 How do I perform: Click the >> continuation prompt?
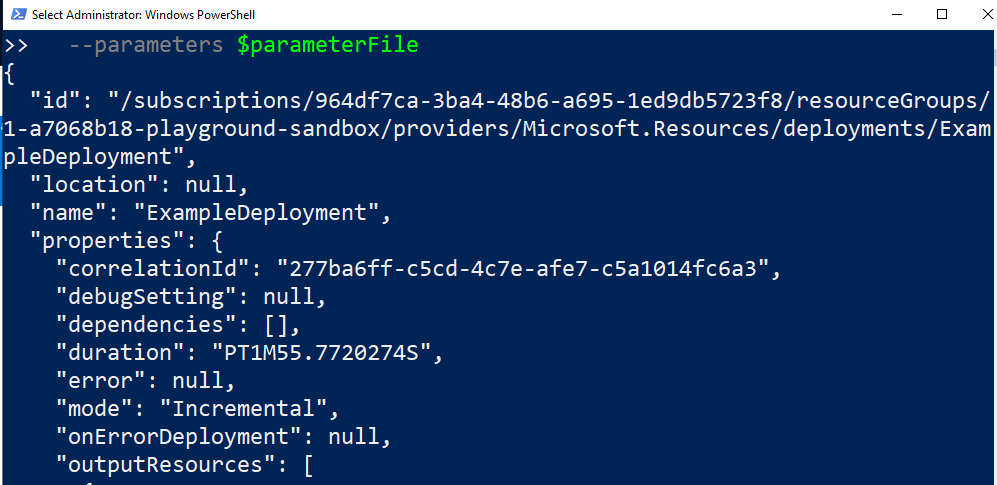pos(15,45)
